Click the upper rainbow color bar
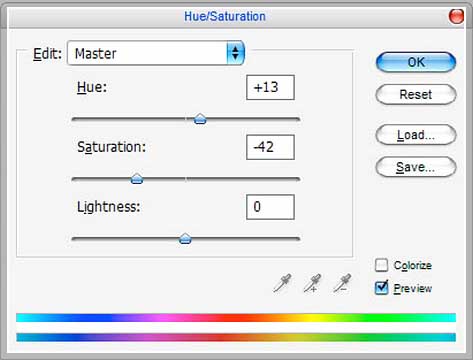Screen dimensions: 473x360 [236, 317]
